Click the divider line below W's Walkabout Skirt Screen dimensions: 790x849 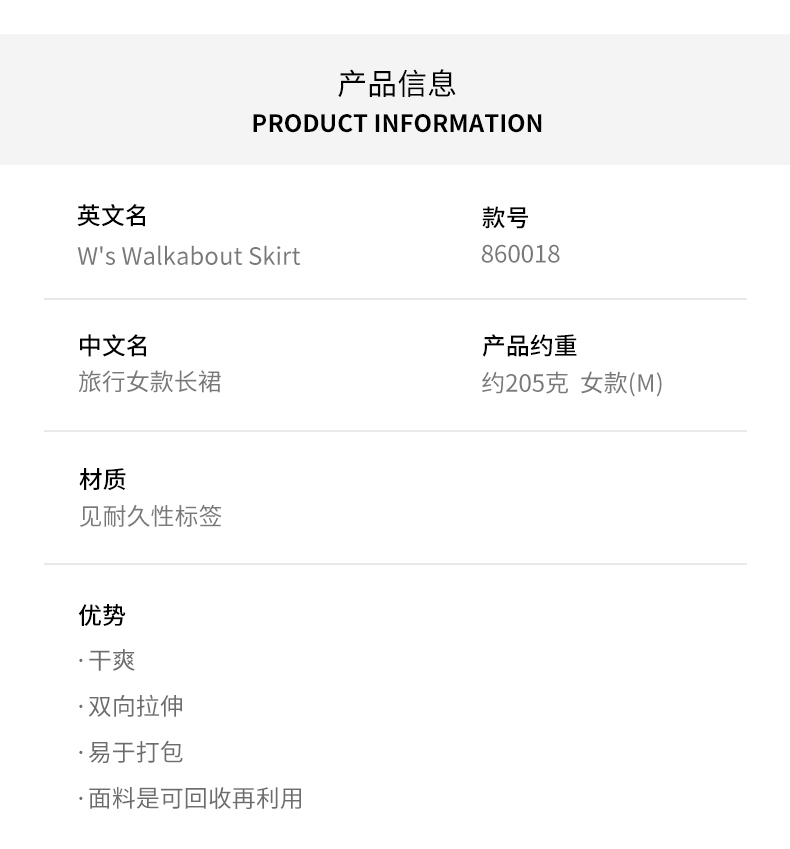[395, 299]
